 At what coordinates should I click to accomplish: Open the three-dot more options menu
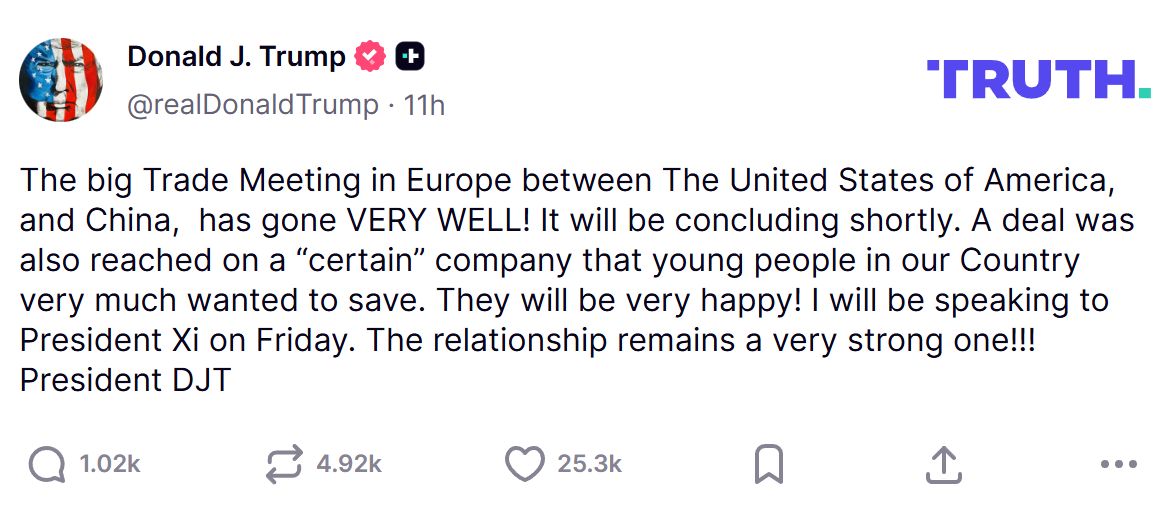(1118, 464)
